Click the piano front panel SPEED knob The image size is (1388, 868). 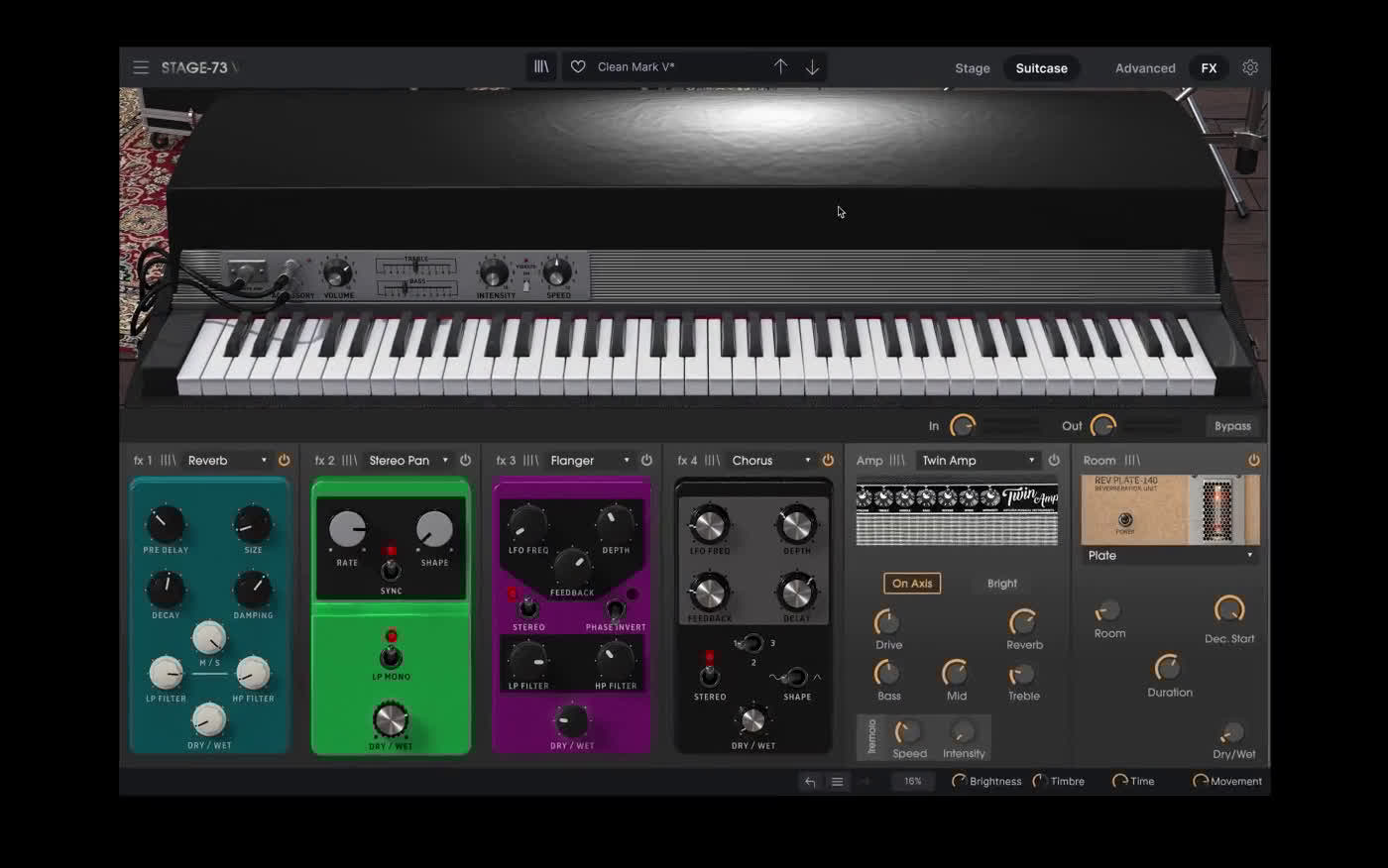coord(557,272)
